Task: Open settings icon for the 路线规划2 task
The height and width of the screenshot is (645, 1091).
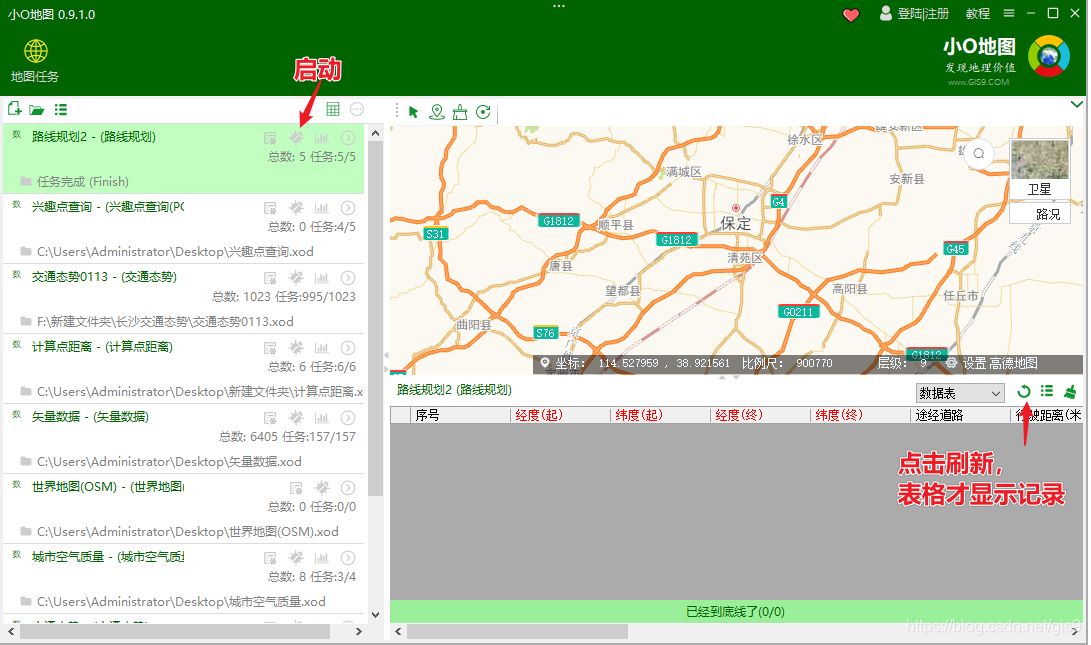Action: pos(270,138)
